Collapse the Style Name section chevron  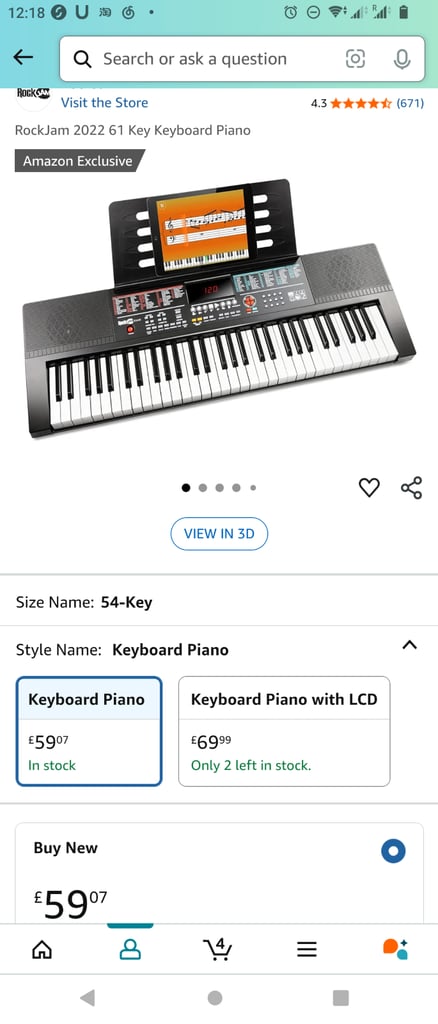click(409, 646)
